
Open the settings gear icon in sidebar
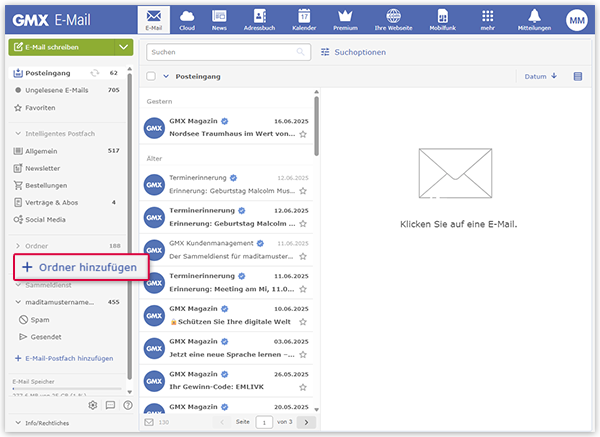pos(93,405)
